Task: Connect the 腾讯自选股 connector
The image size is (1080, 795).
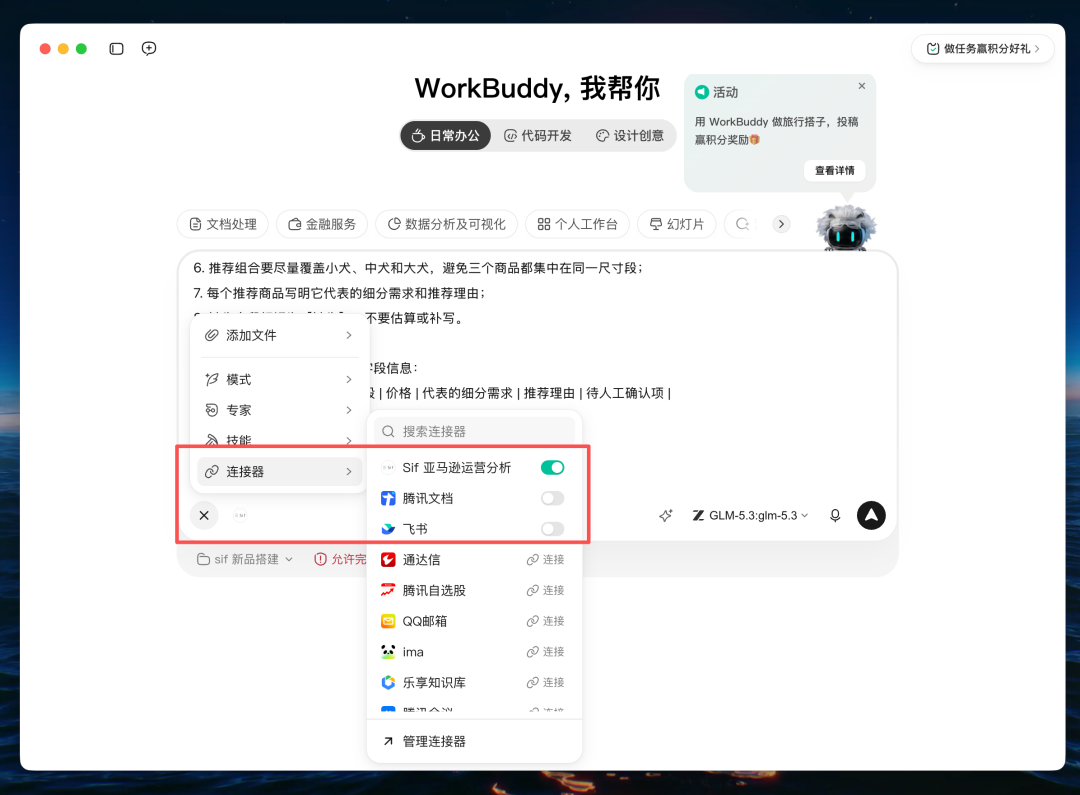Action: pos(546,590)
